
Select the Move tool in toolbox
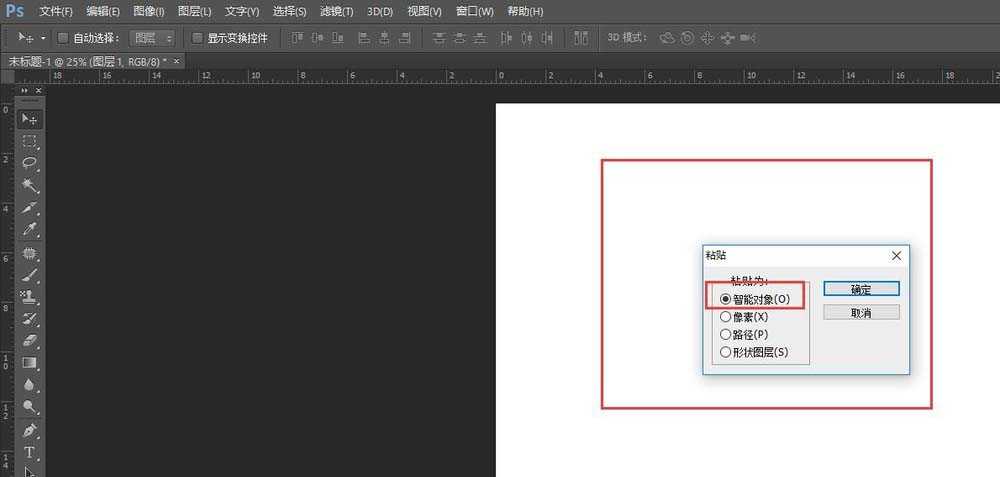pyautogui.click(x=30, y=118)
